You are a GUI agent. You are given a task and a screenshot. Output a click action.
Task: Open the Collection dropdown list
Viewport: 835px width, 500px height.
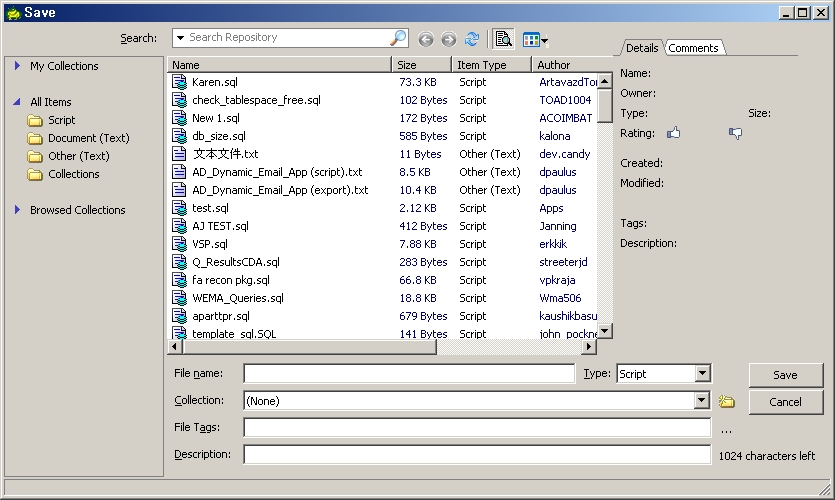(x=702, y=401)
